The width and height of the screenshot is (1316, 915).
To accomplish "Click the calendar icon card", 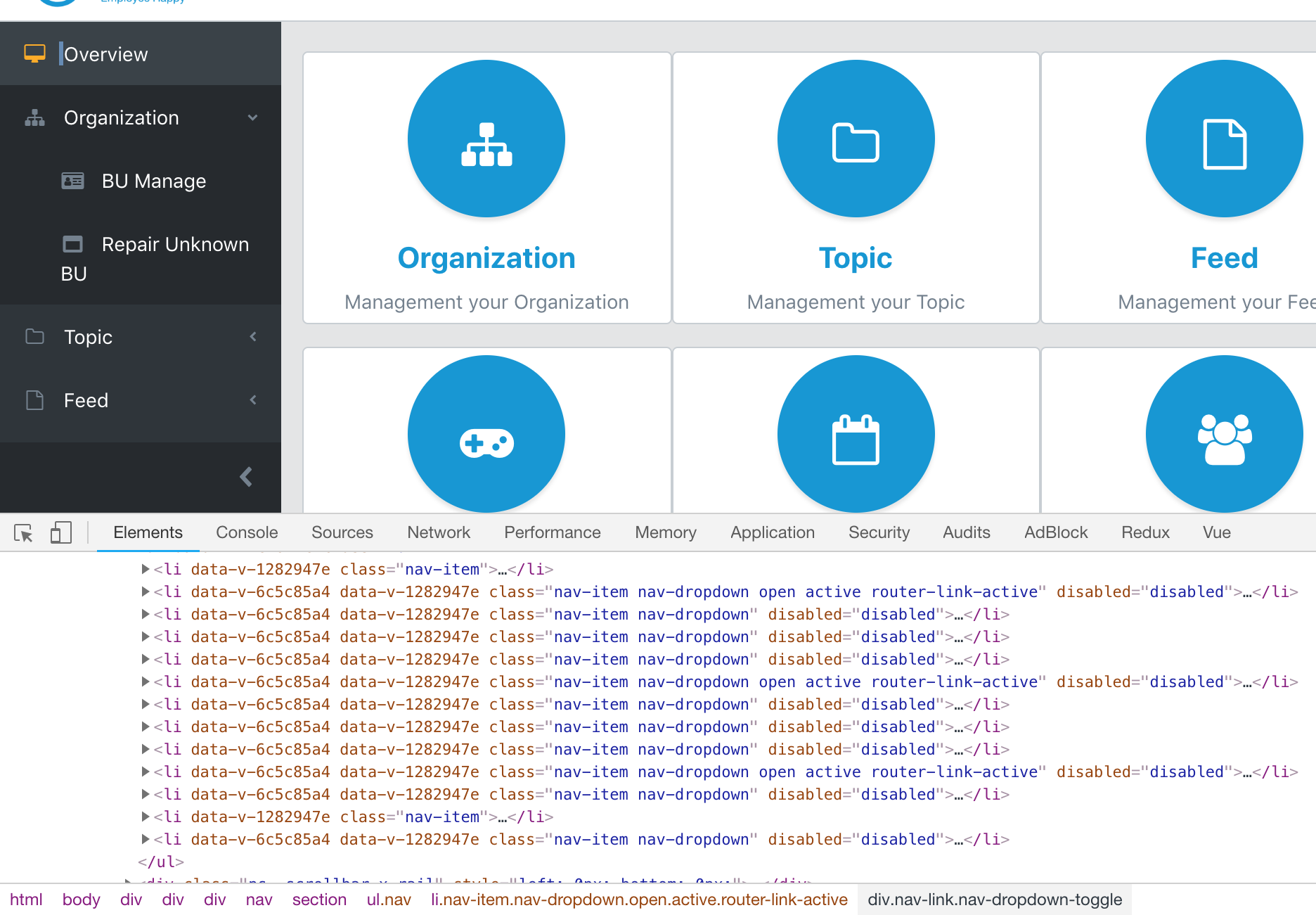I will (856, 434).
